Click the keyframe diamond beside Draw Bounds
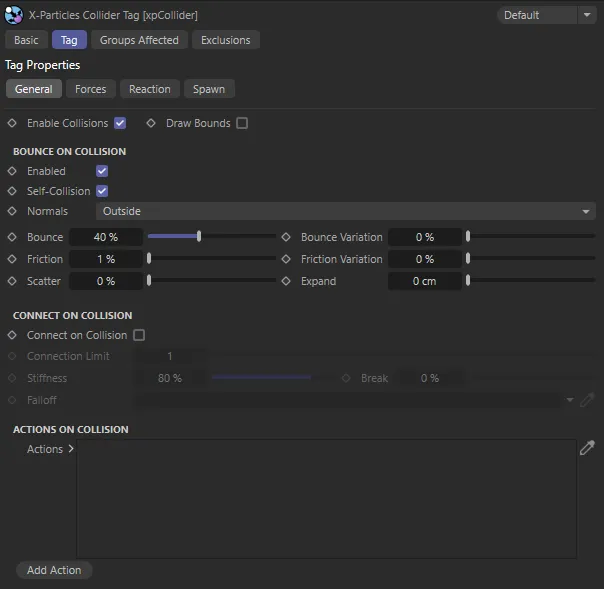This screenshot has width=604, height=589. (x=151, y=123)
